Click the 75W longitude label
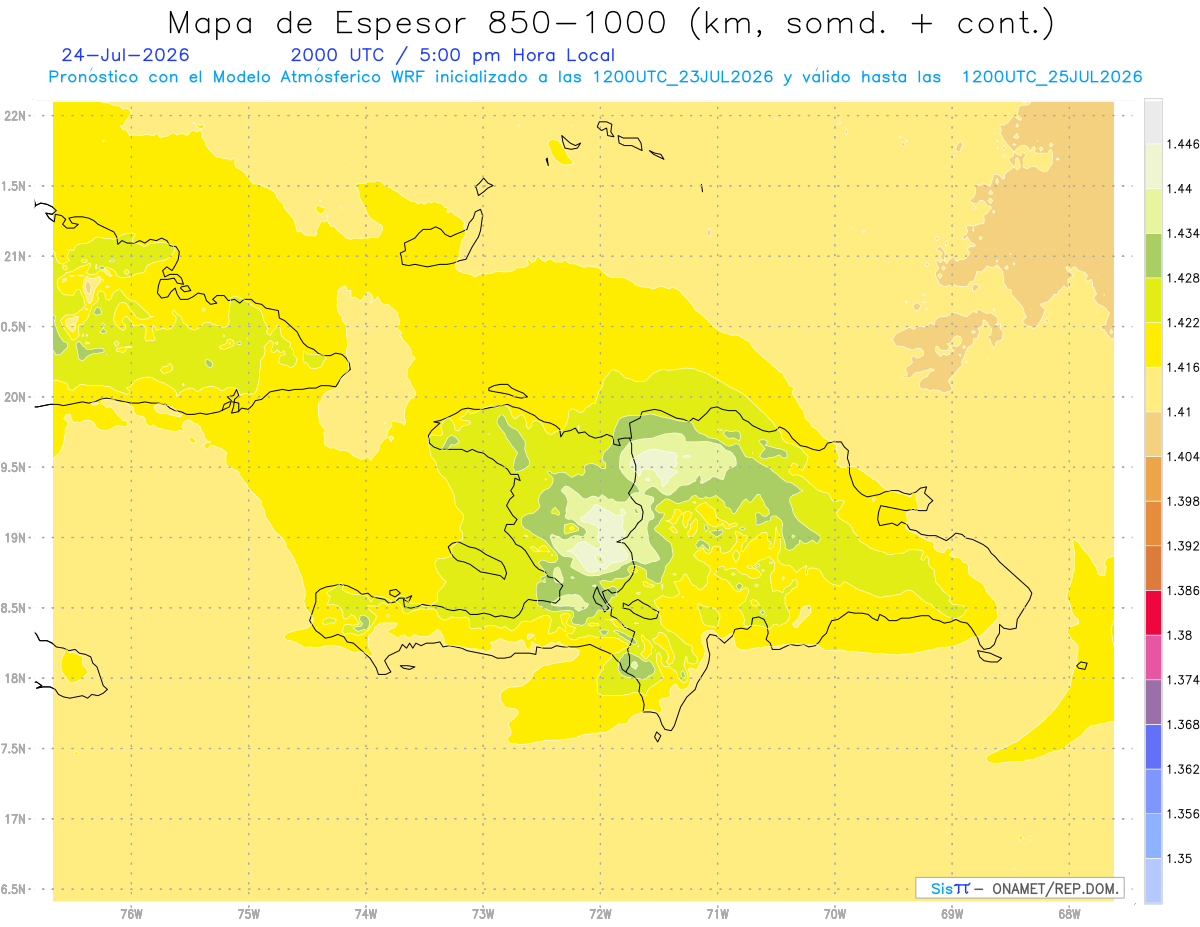The width and height of the screenshot is (1200, 927). (x=249, y=913)
